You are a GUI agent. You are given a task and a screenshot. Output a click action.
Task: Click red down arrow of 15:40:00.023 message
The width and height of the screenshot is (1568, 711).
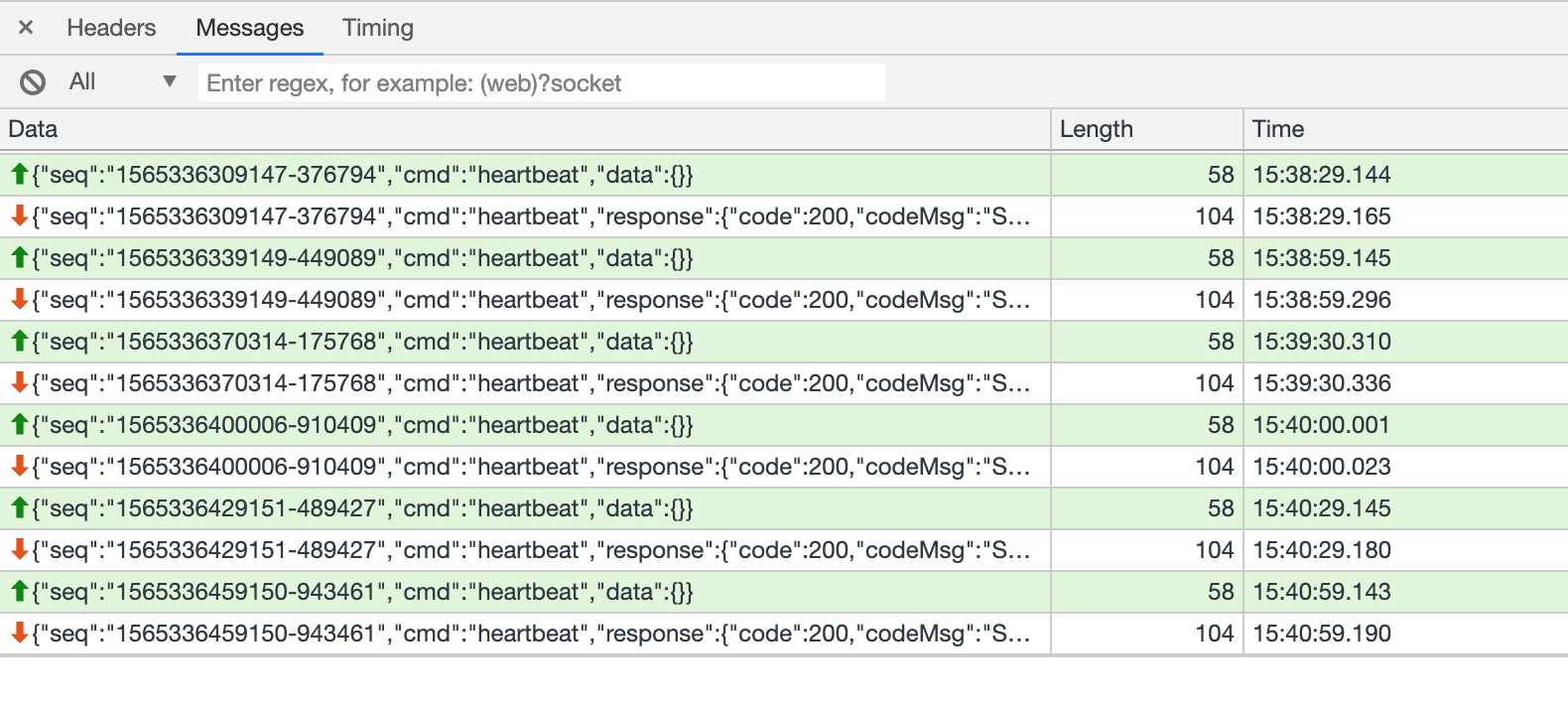[x=19, y=467]
